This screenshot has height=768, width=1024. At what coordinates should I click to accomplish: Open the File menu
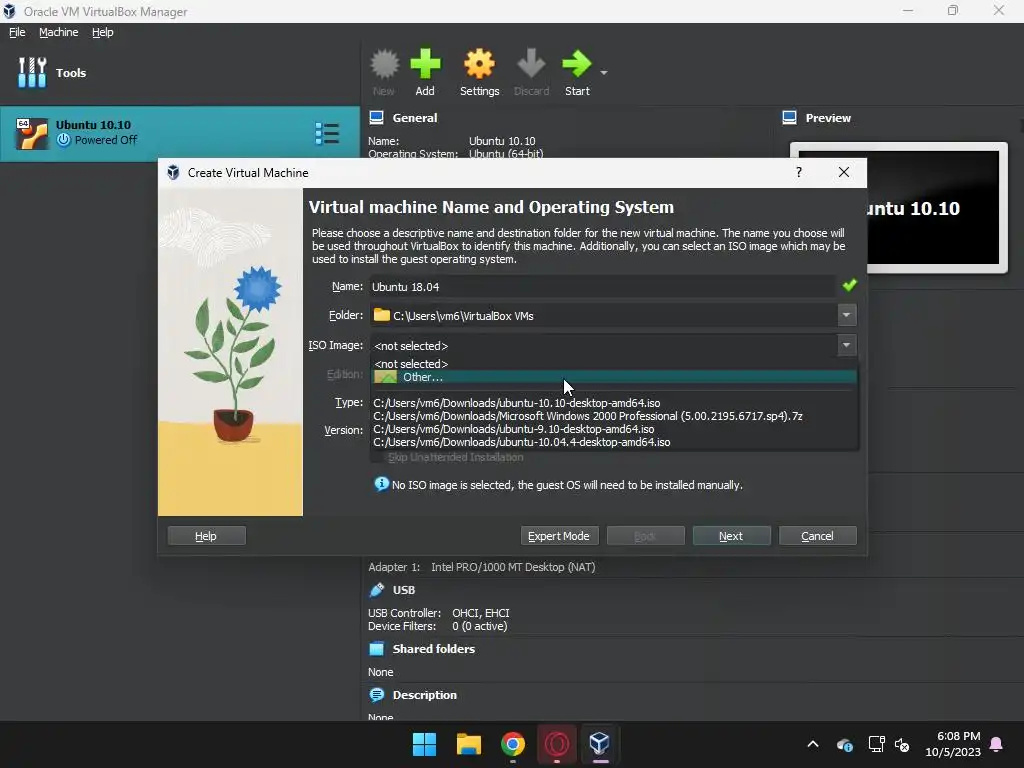[17, 32]
